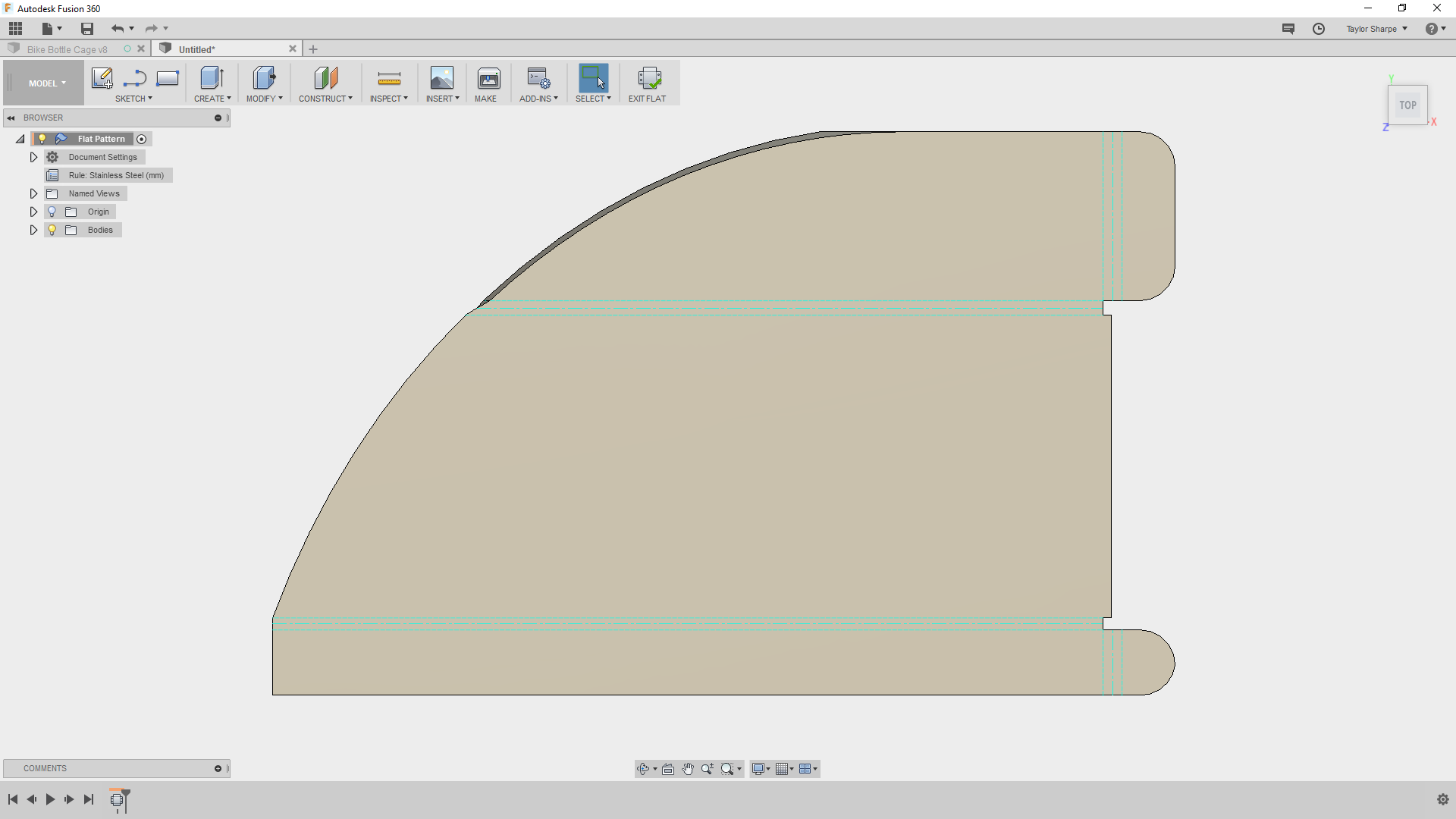Open the notifications comment icon
Screen dimensions: 1456x819
coord(1288,29)
